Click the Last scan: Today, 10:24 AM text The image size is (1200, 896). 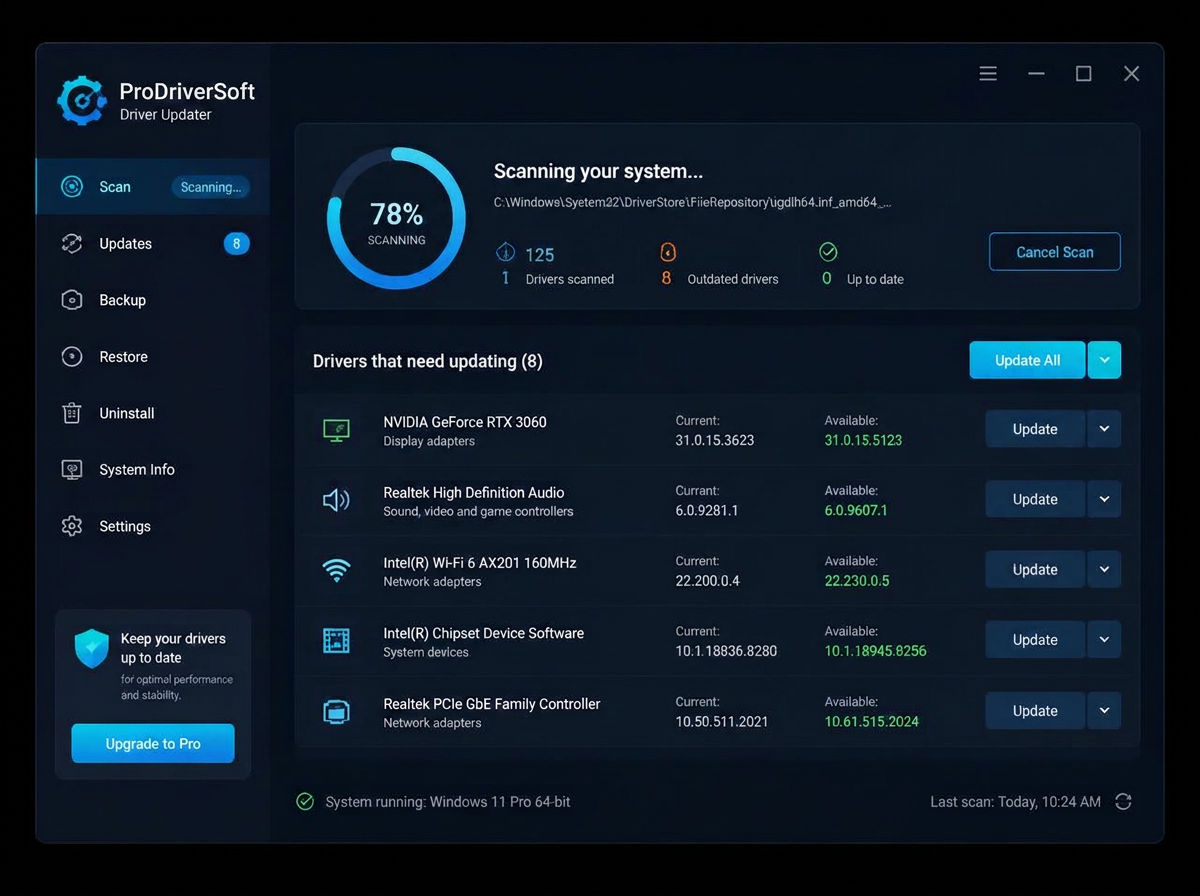coord(1015,802)
